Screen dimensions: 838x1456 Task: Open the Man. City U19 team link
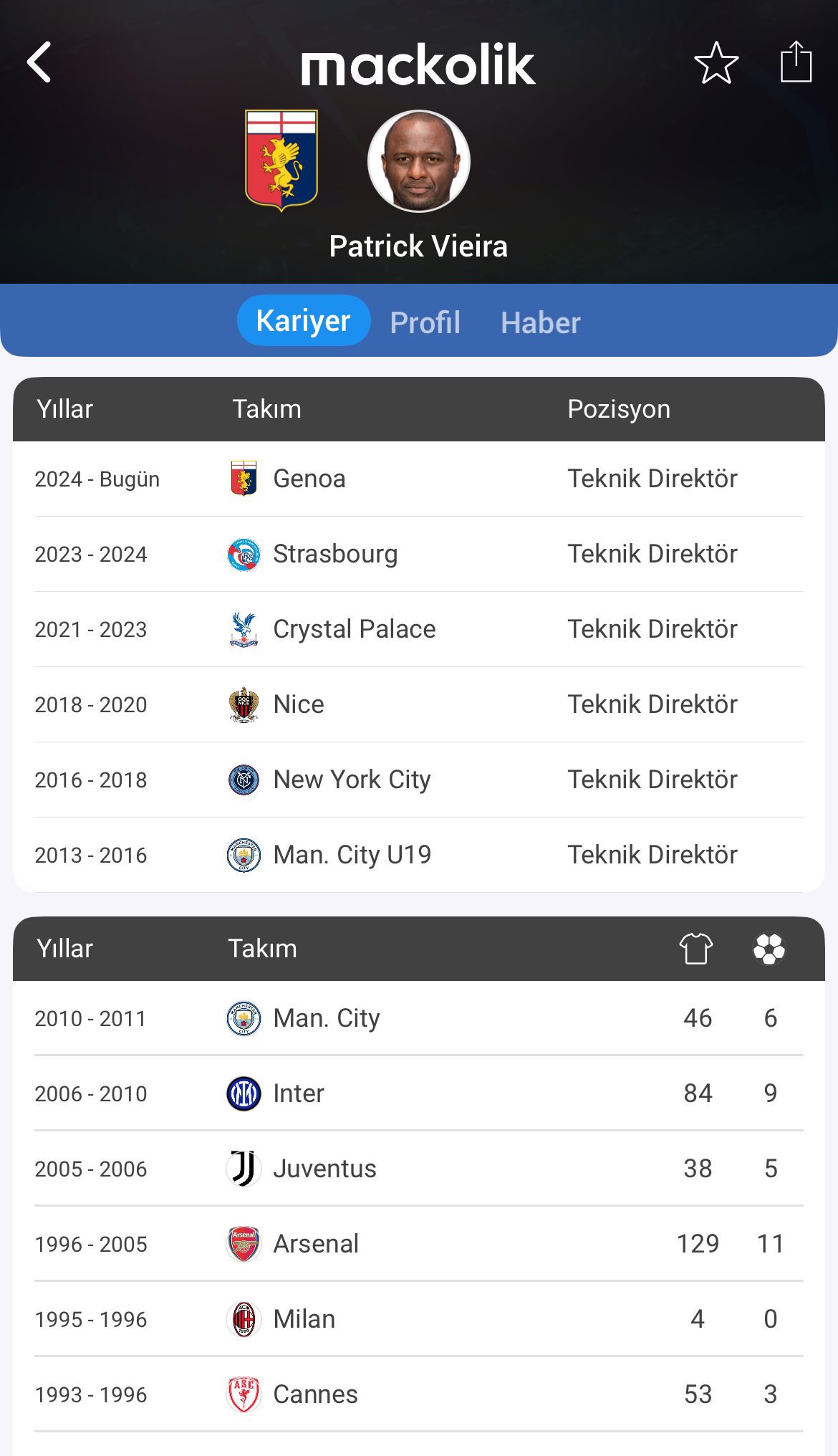(x=352, y=855)
